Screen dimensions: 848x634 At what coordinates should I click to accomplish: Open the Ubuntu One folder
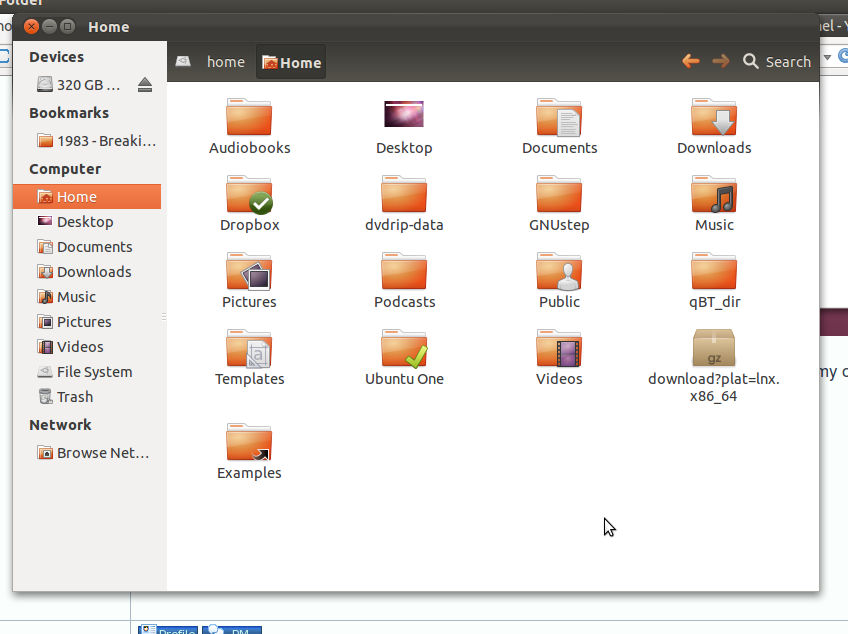pos(404,358)
